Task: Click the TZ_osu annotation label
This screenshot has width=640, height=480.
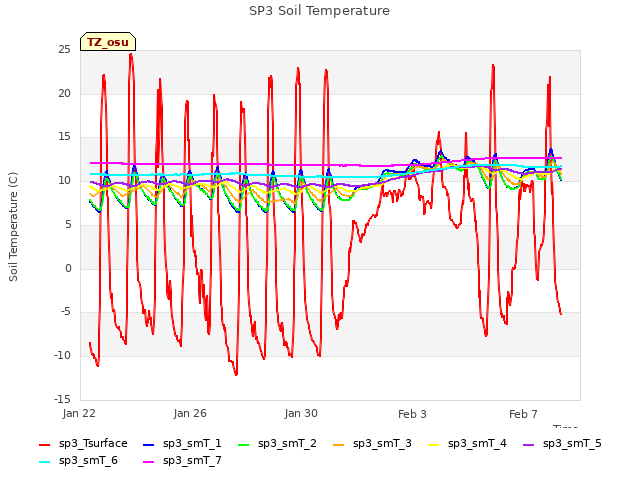Action: pos(108,42)
